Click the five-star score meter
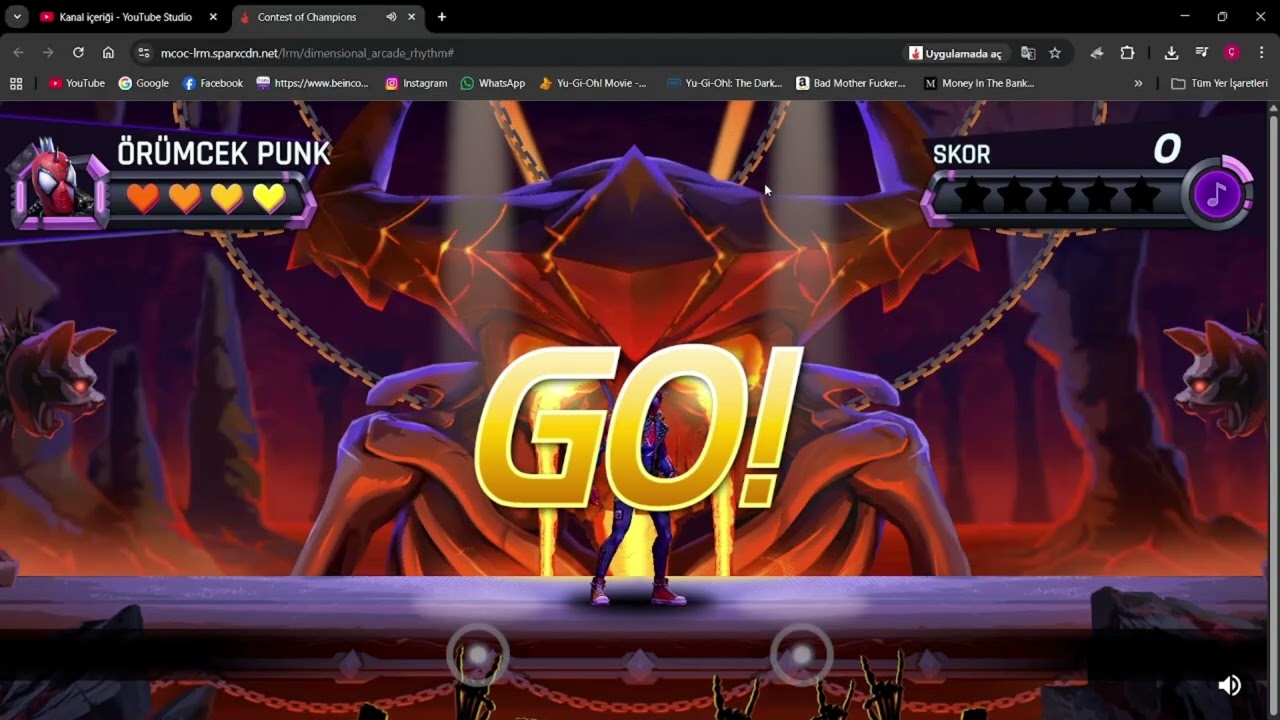 (1056, 195)
